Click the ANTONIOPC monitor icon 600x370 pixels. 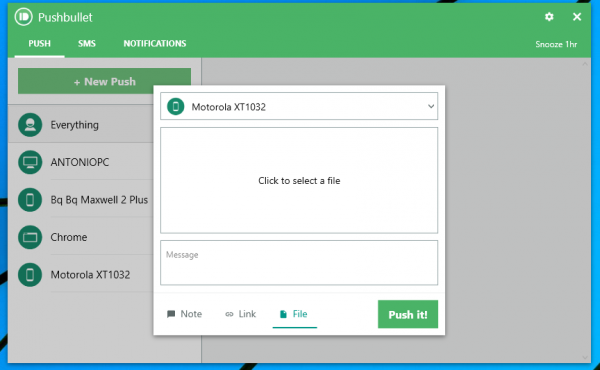[30, 162]
